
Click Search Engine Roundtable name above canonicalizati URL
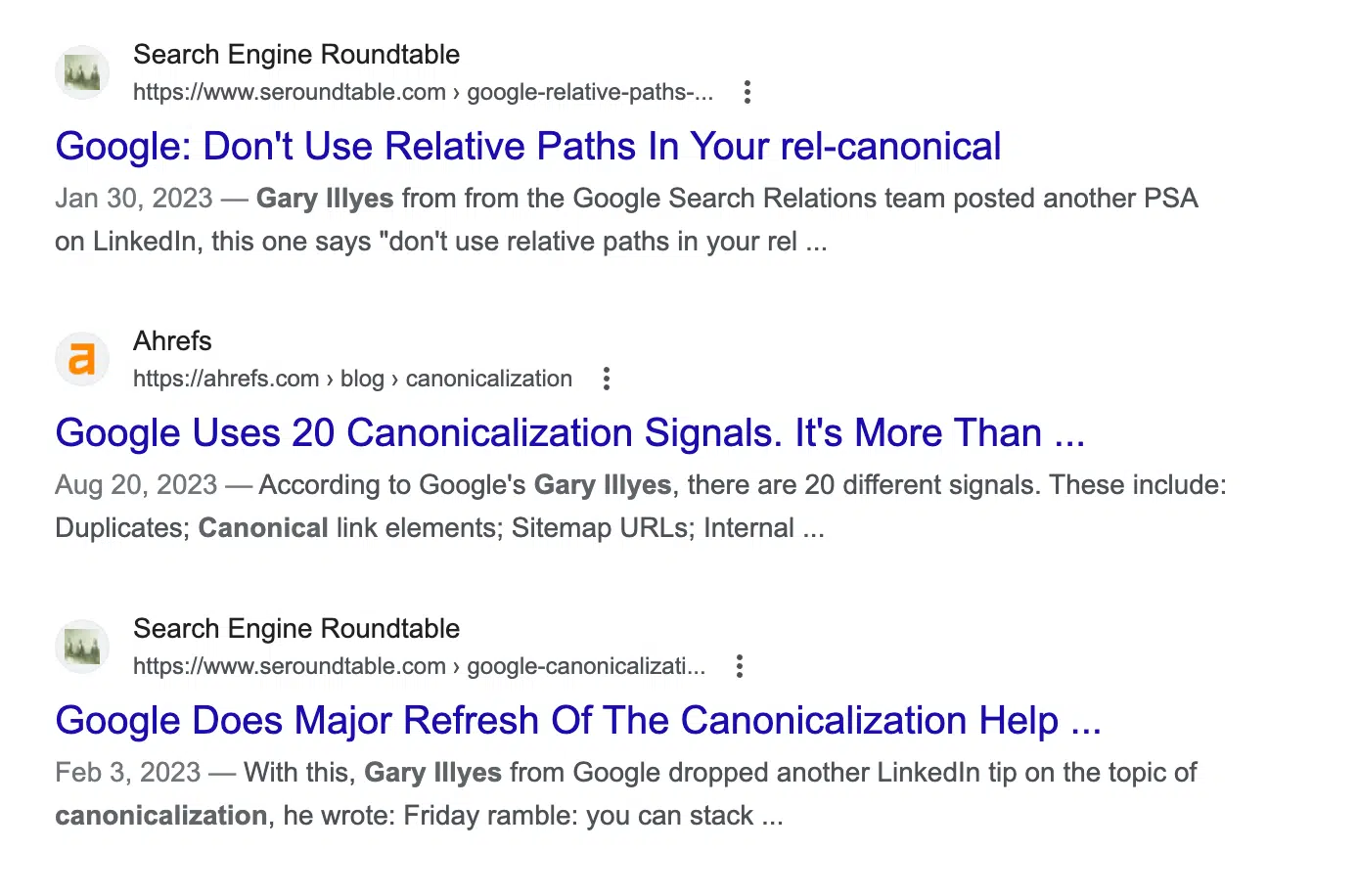296,629
